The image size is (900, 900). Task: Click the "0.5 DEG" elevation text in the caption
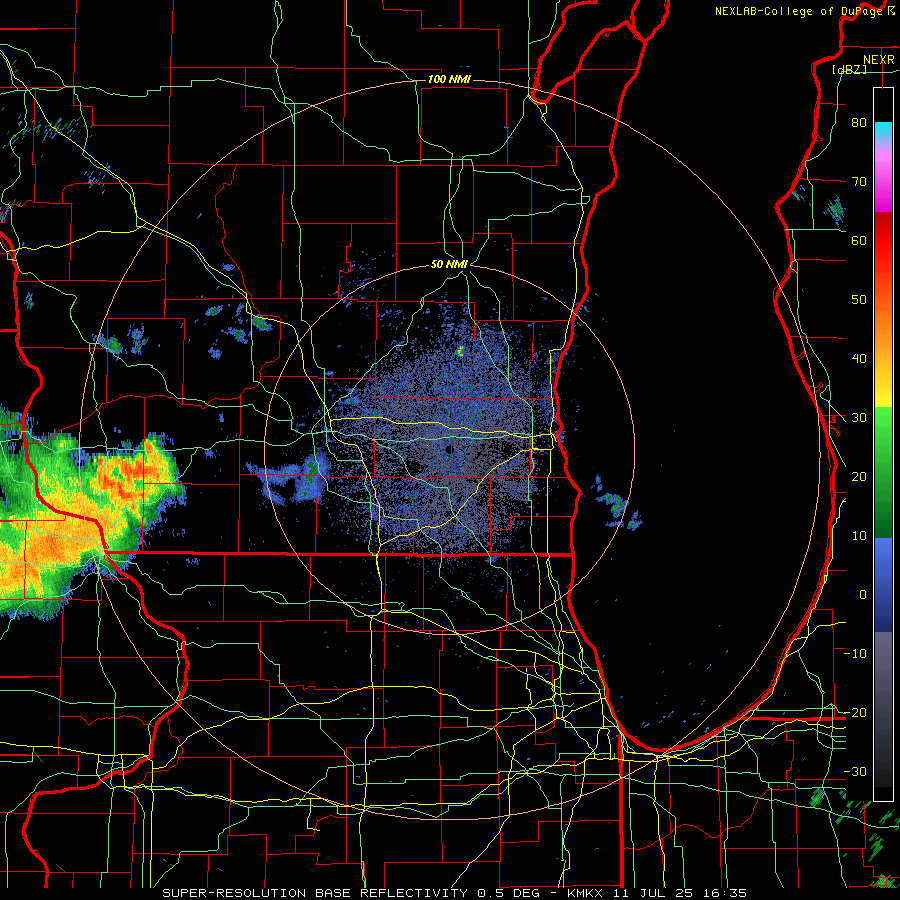(511, 893)
